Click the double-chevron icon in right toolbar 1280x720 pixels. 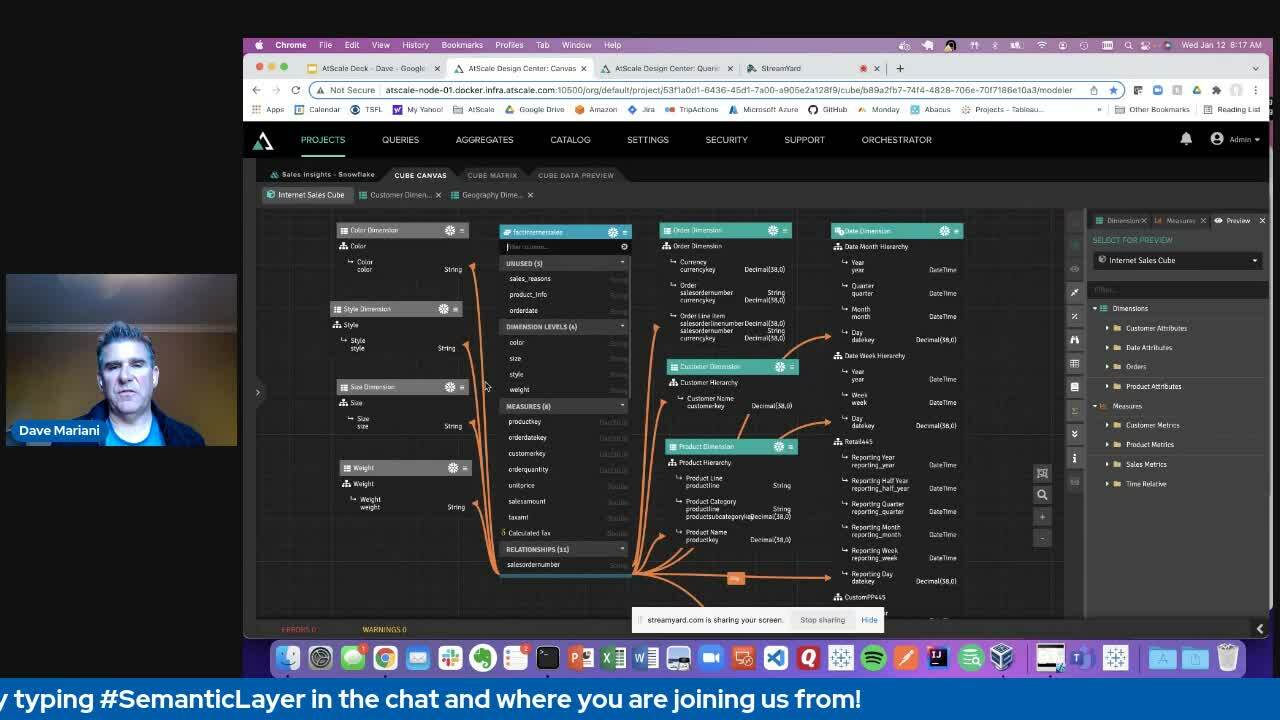tap(1075, 433)
